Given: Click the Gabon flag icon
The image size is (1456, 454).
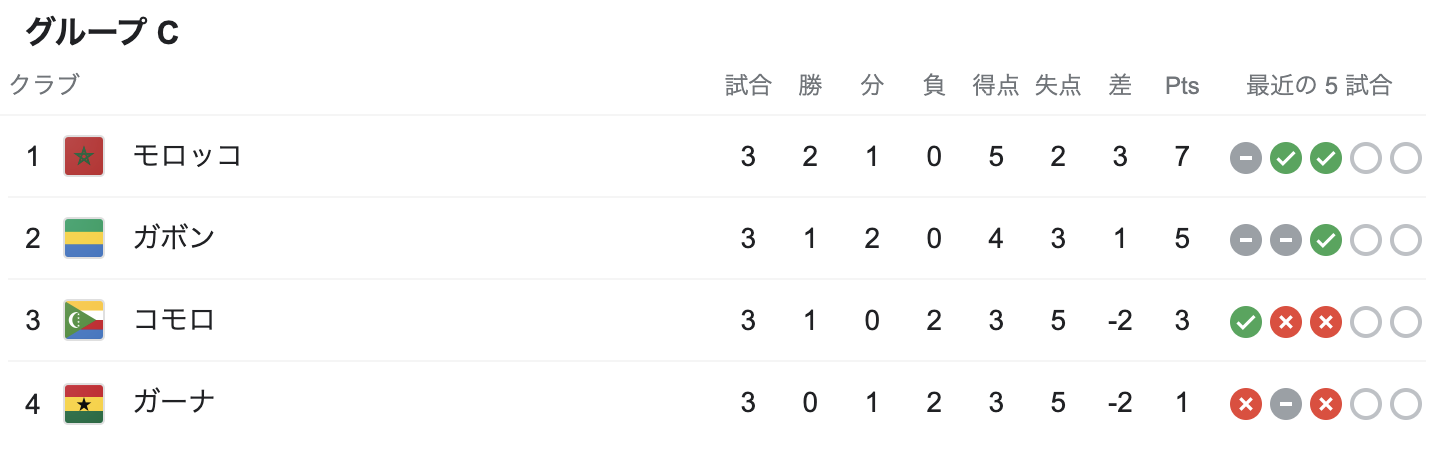Looking at the screenshot, I should click(84, 239).
